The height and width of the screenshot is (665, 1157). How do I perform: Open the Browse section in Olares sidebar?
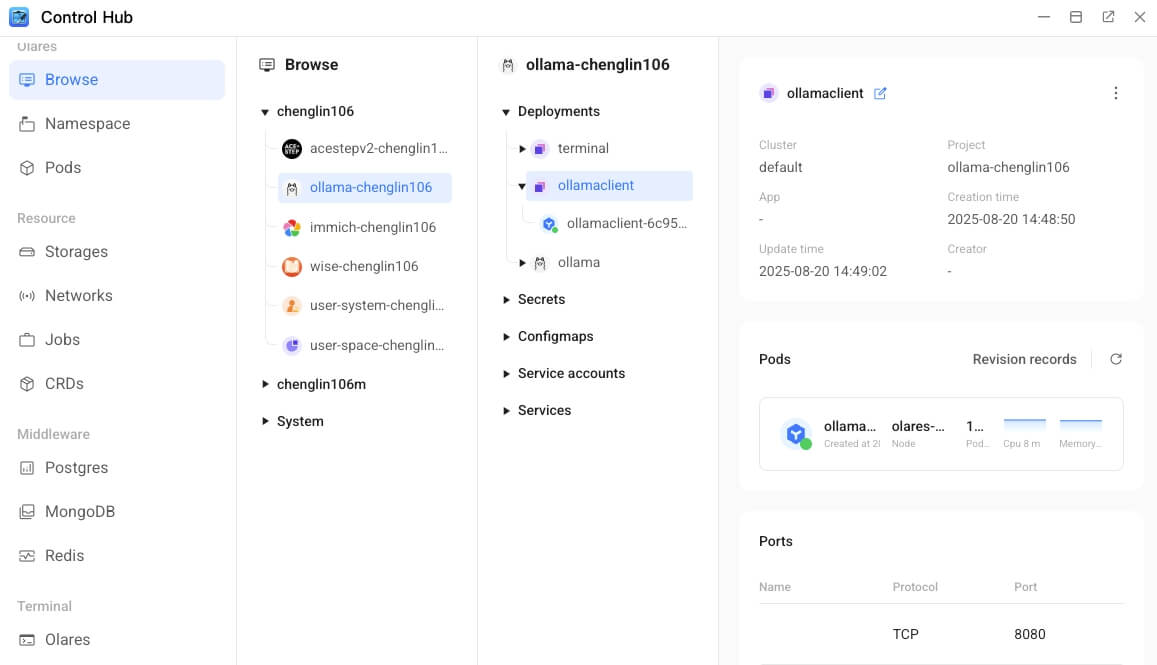point(70,79)
